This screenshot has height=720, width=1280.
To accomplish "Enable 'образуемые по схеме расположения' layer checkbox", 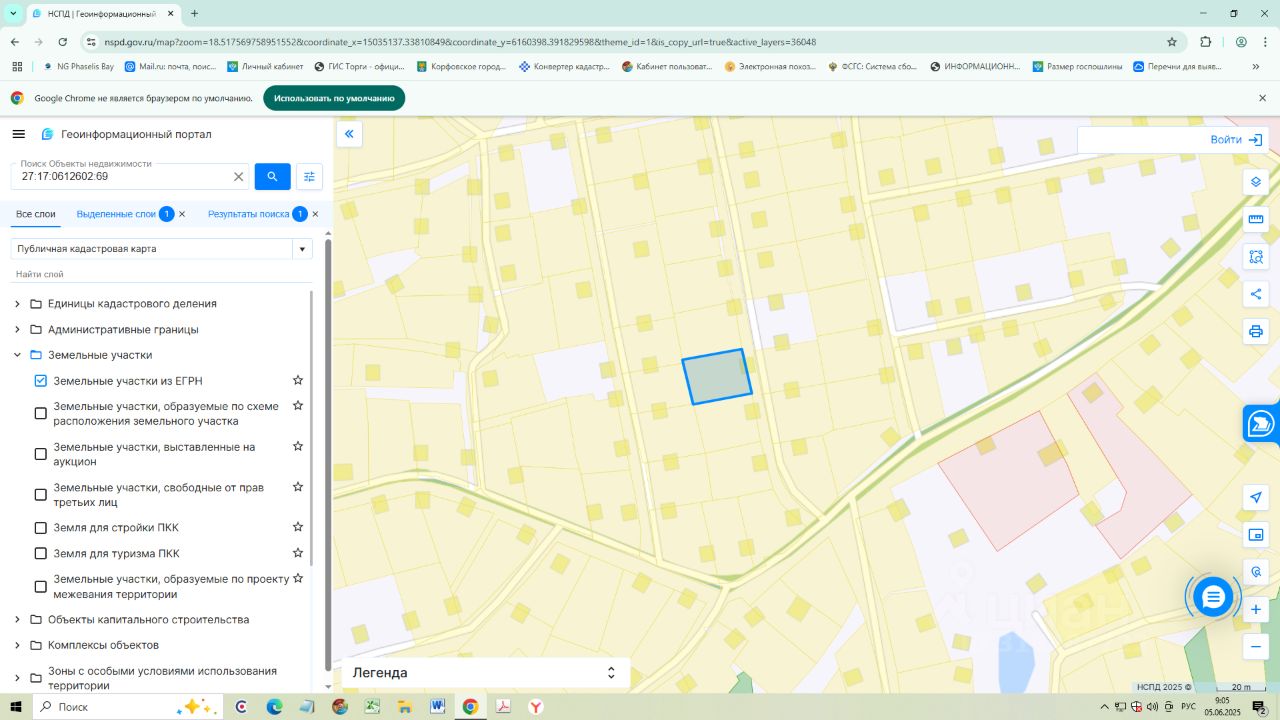I will [x=41, y=413].
